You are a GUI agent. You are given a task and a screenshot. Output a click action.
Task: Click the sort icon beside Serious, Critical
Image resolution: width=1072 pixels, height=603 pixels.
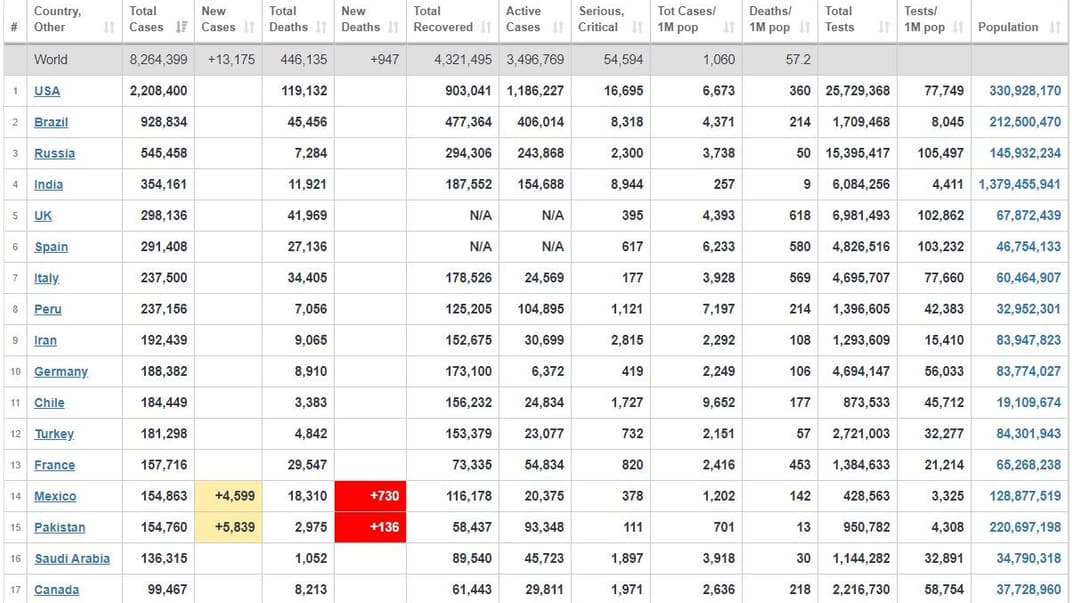pyautogui.click(x=637, y=28)
